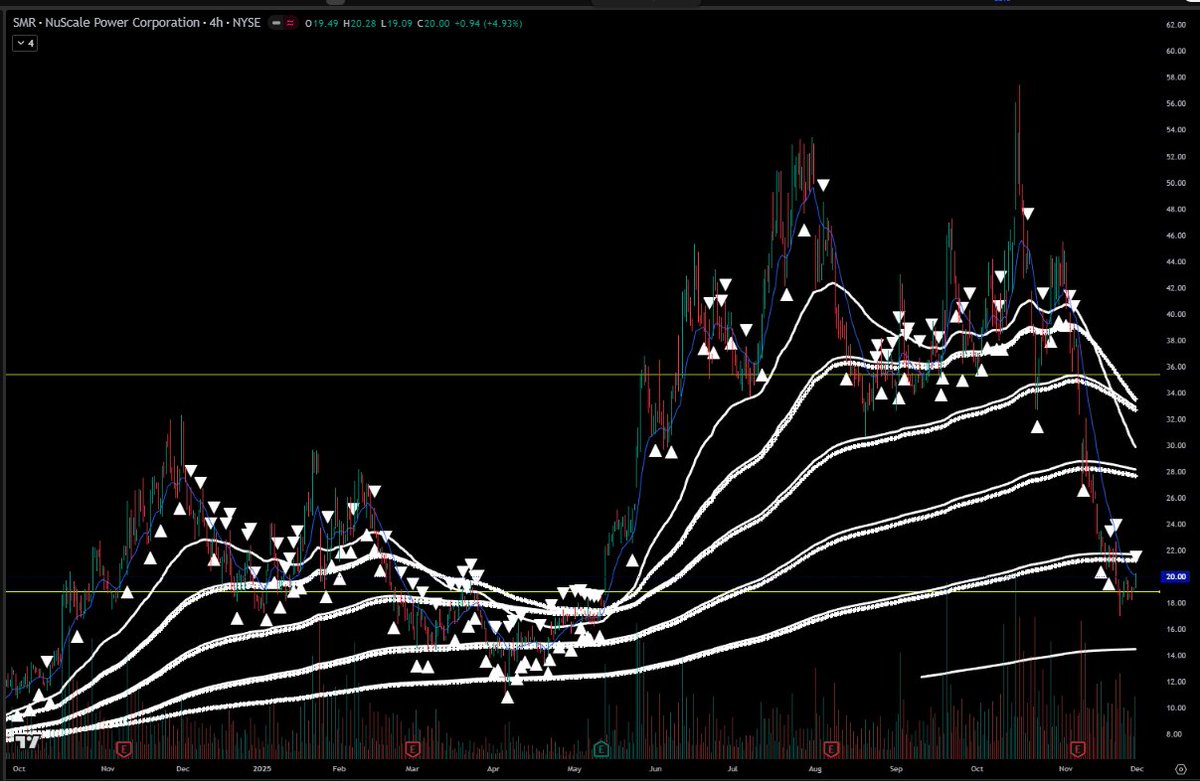Open the earliest earnings marker after Nov 2024
1200x781 pixels.
click(x=125, y=747)
